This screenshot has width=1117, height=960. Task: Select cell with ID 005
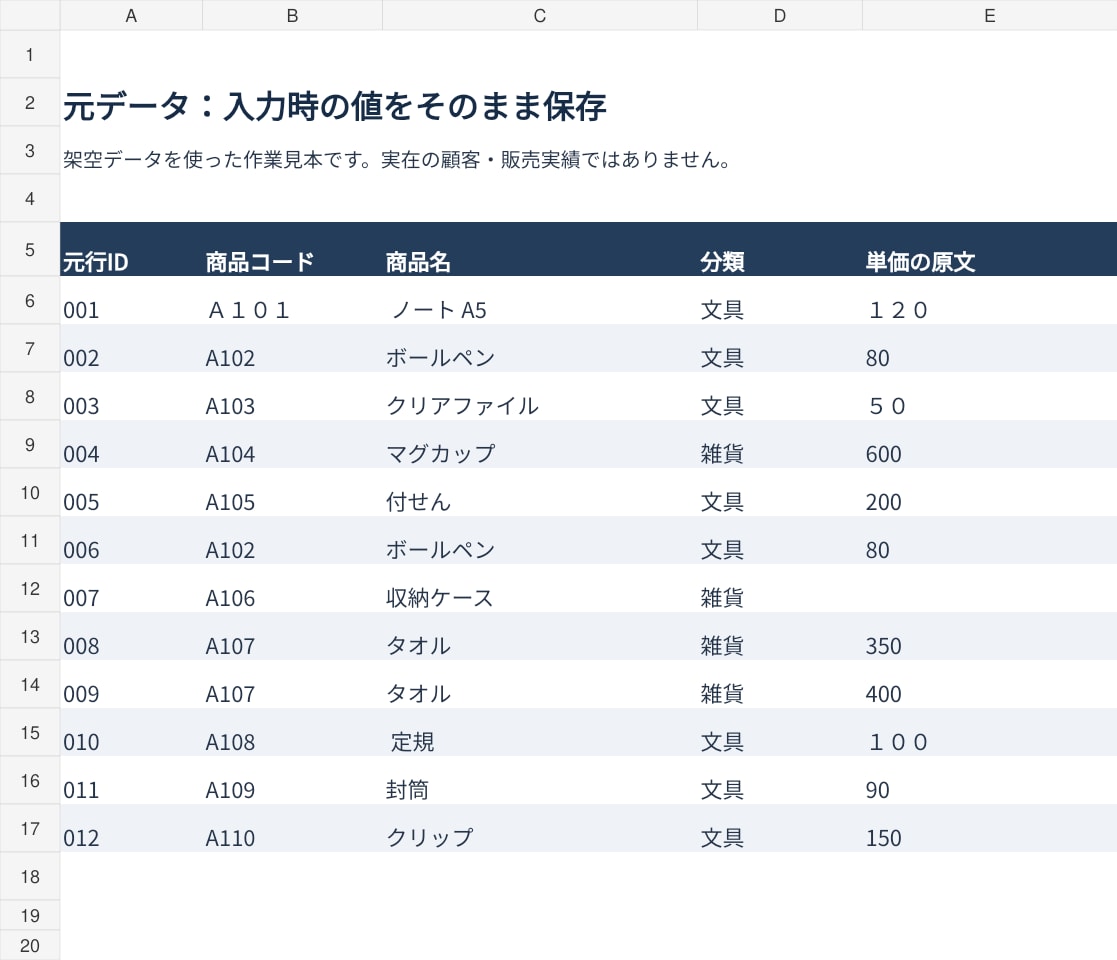tap(131, 492)
